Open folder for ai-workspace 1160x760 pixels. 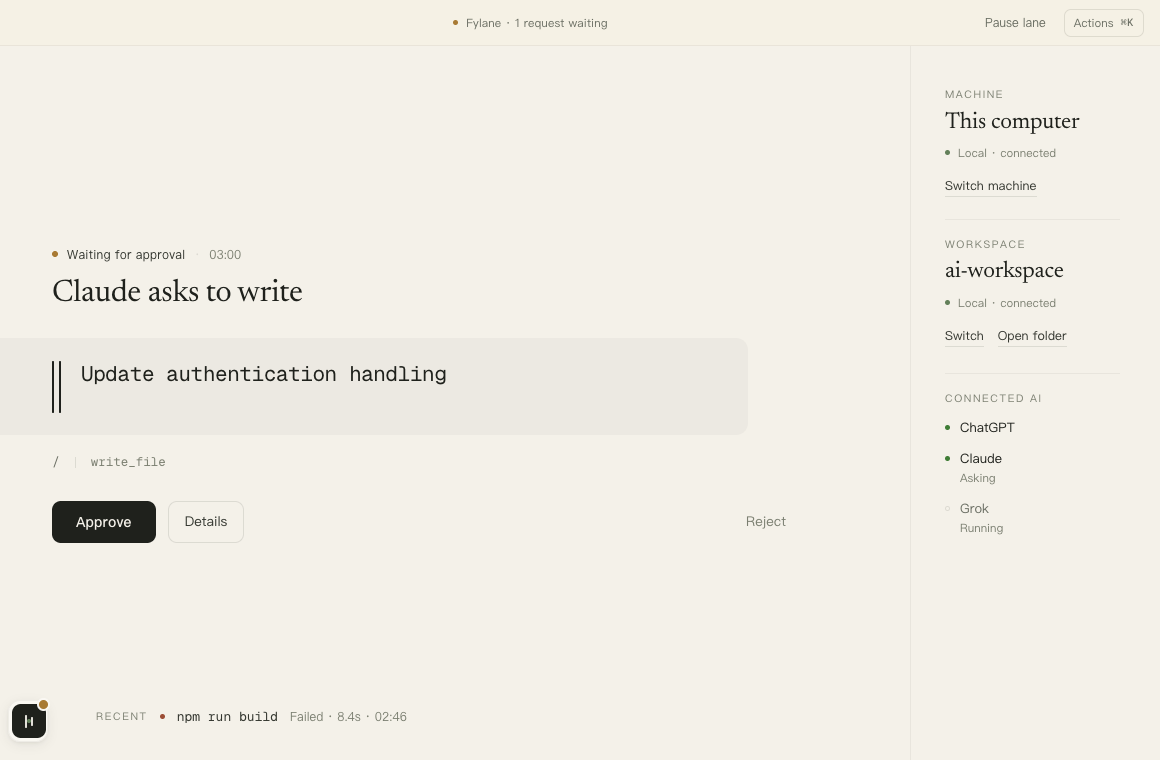1032,336
